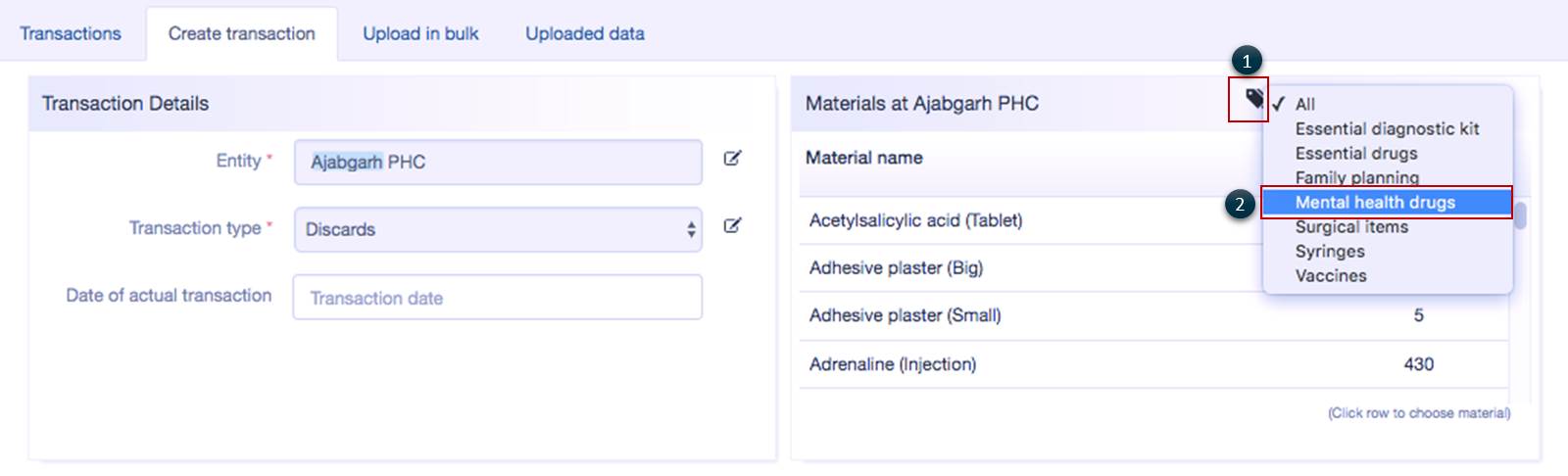Click the Entity input field
Image resolution: width=1568 pixels, height=476 pixels.
pos(498,162)
